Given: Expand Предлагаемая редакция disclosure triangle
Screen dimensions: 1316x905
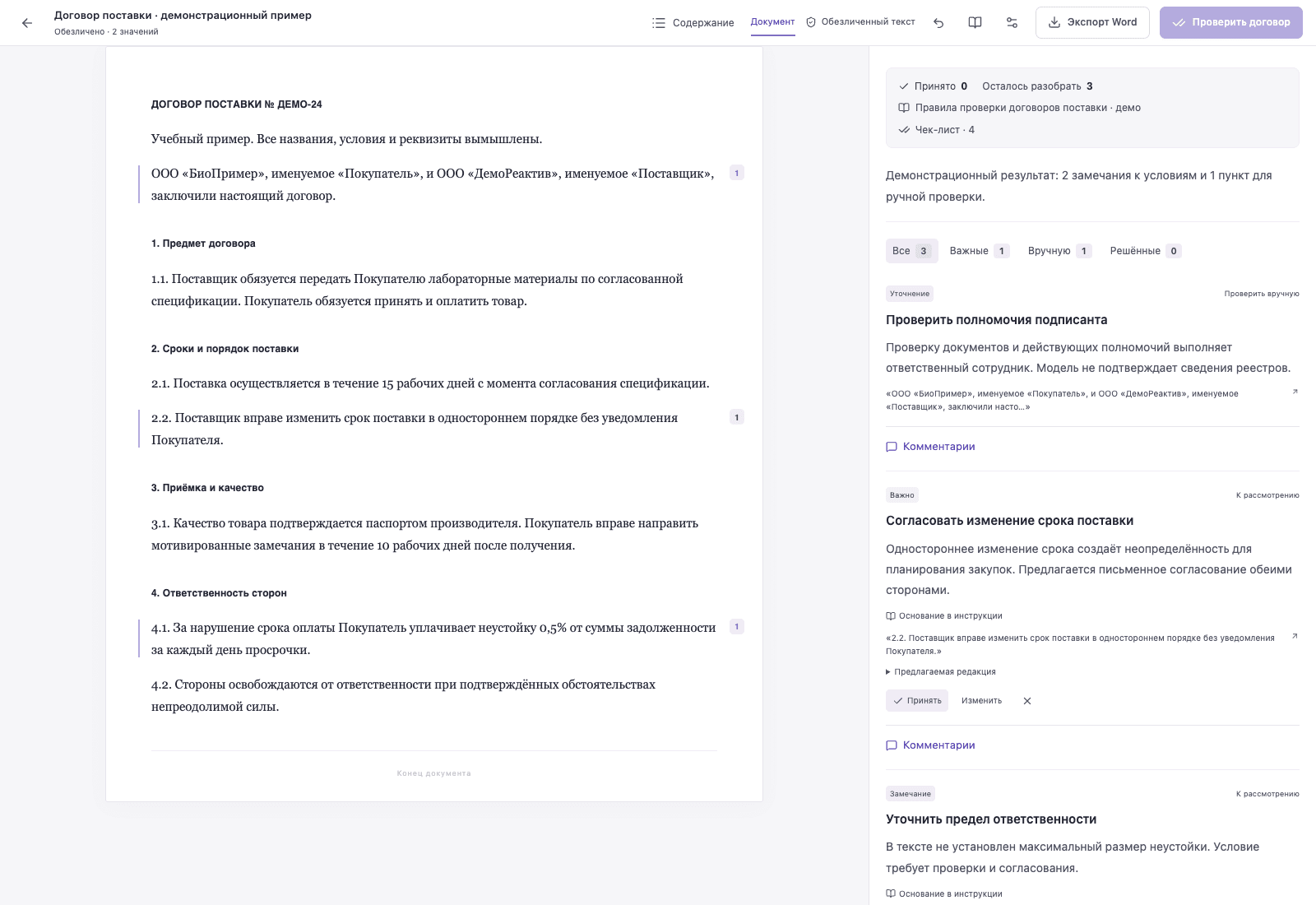Looking at the screenshot, I should (941, 672).
